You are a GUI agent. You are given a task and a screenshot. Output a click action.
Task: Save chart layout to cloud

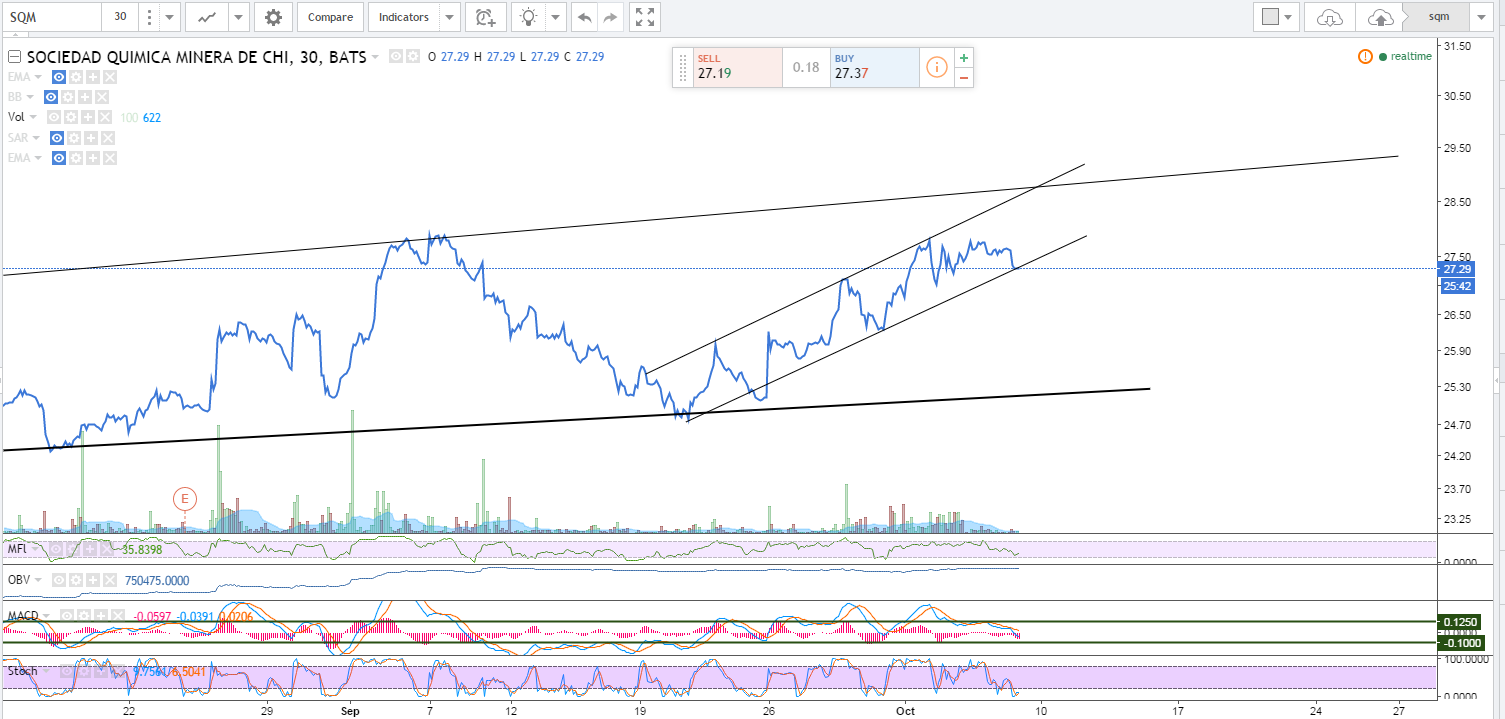tap(1380, 17)
